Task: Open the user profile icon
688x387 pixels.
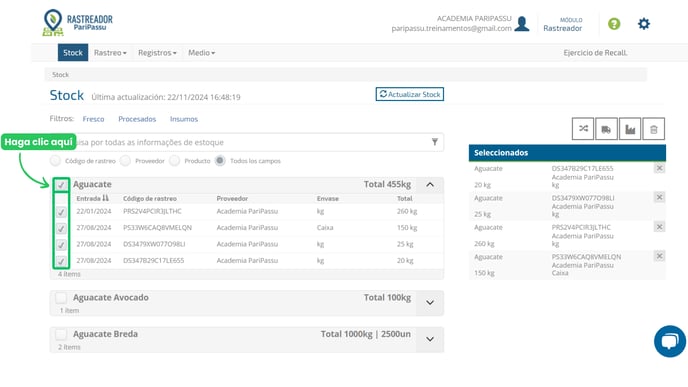Action: (522, 23)
